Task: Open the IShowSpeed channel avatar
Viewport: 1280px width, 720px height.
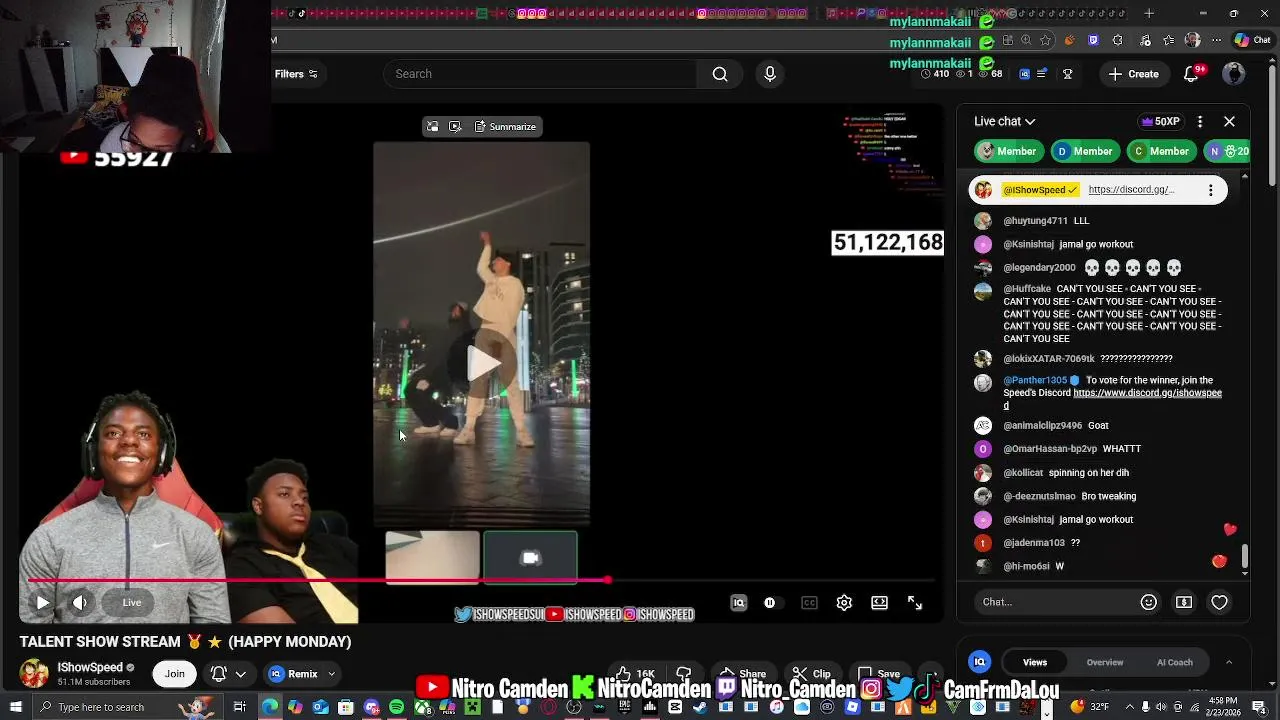Action: 34,673
